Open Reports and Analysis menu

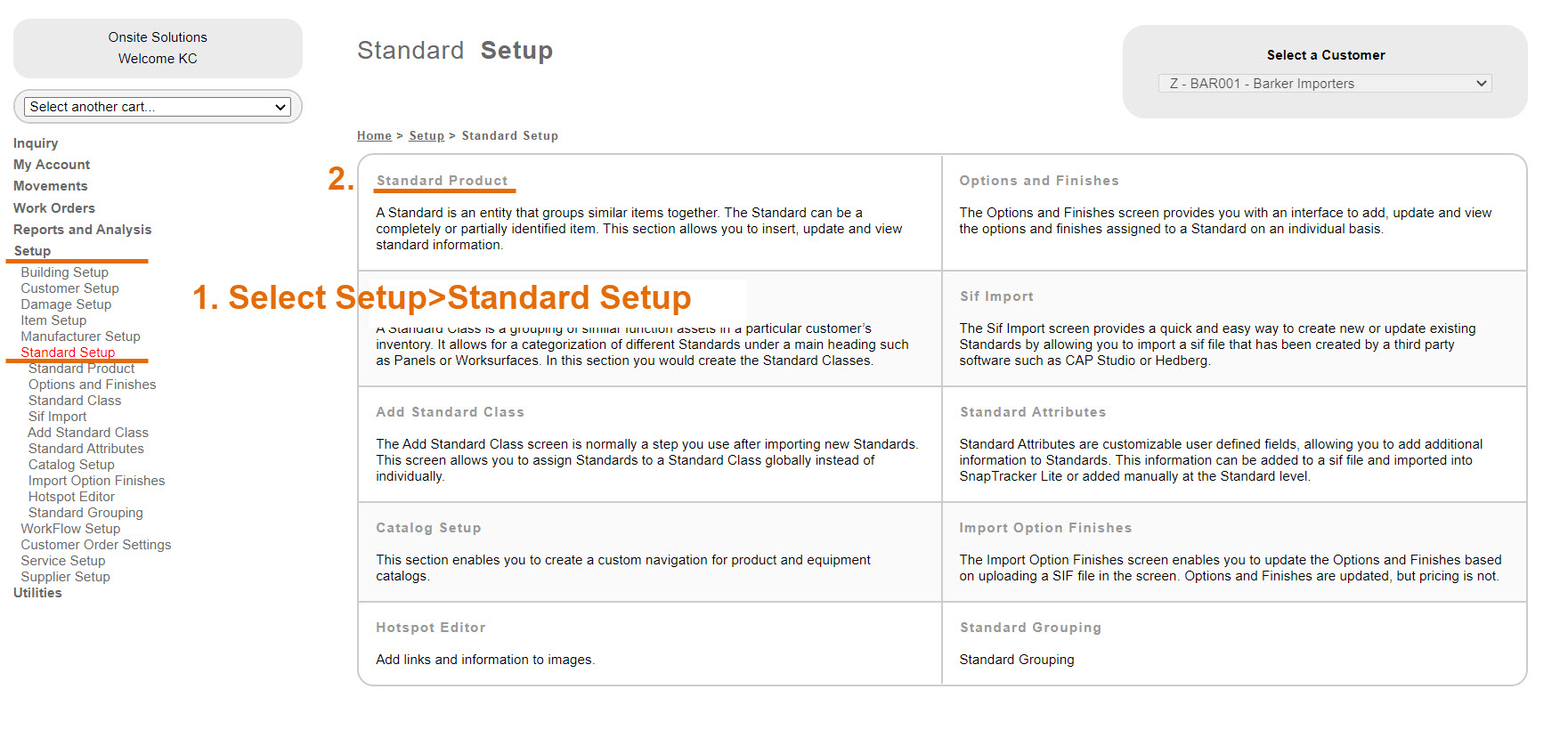coord(82,230)
